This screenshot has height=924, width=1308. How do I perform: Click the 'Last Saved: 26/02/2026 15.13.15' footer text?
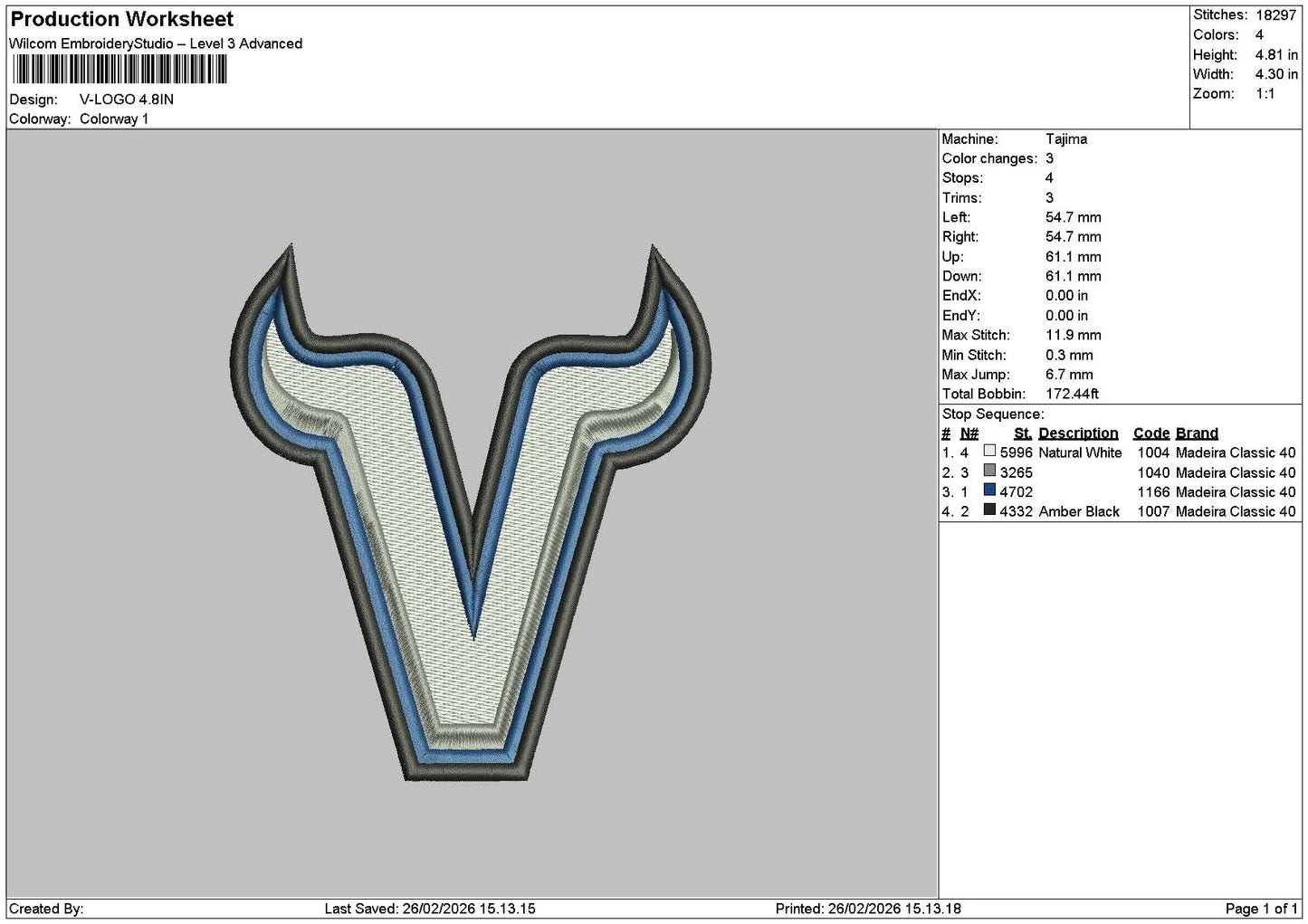pos(430,909)
